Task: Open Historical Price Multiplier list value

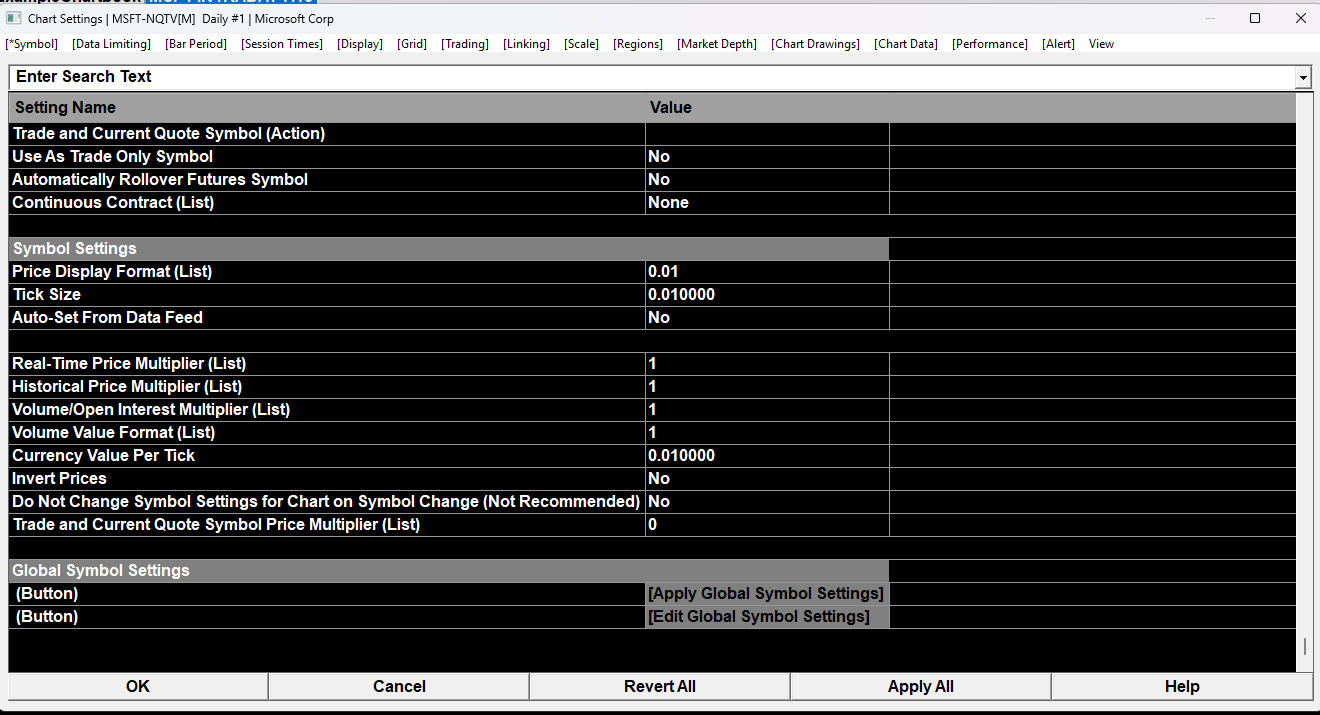Action: click(x=767, y=387)
